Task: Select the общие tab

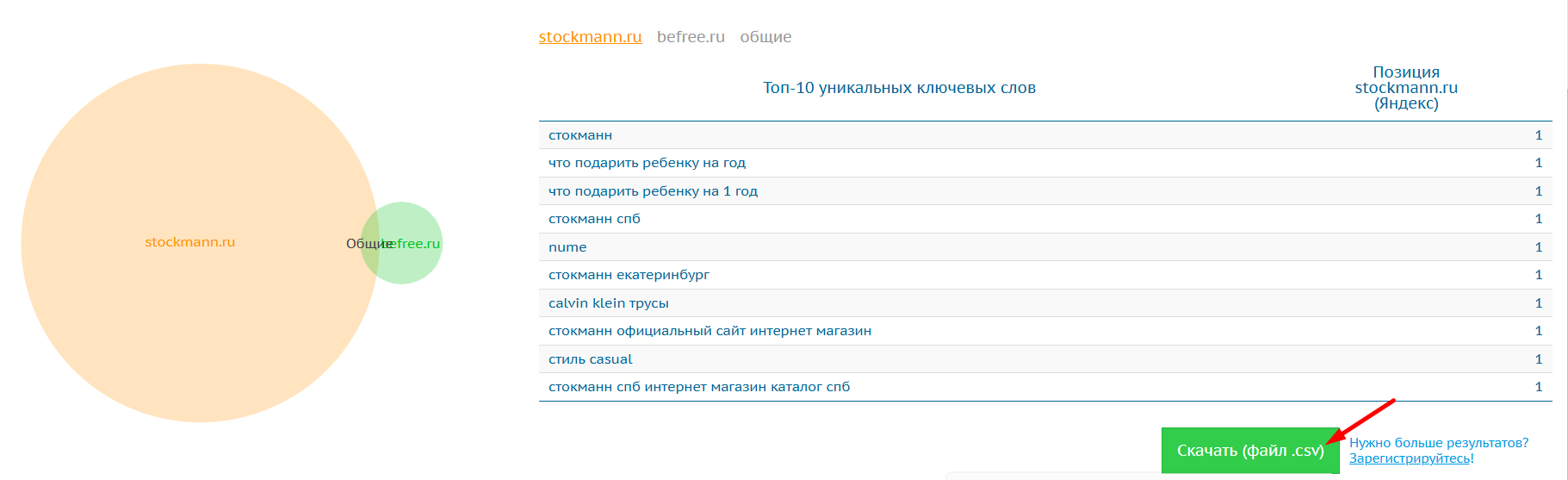Action: pos(765,37)
